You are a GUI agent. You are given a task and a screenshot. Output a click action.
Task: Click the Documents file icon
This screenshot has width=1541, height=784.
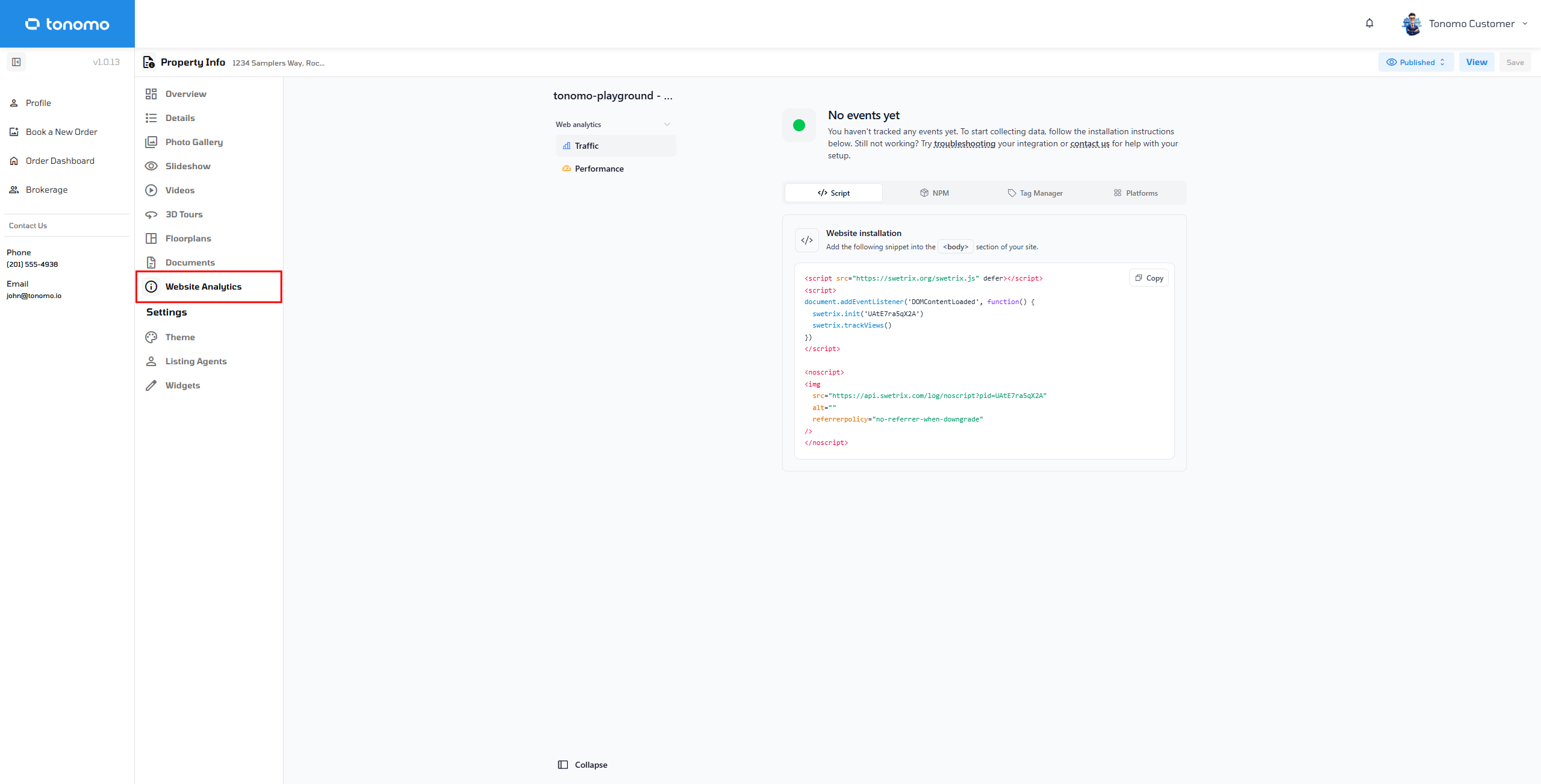click(151, 263)
